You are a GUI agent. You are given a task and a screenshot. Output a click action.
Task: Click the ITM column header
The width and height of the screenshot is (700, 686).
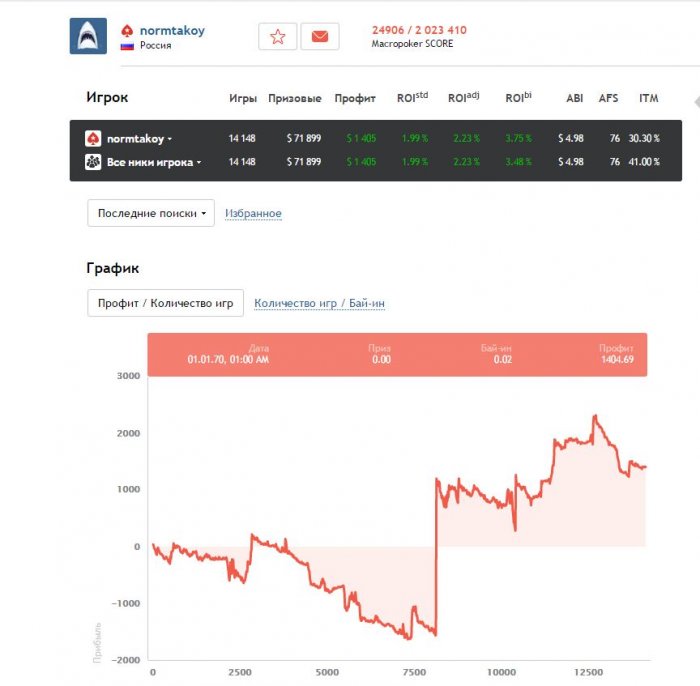click(x=648, y=99)
